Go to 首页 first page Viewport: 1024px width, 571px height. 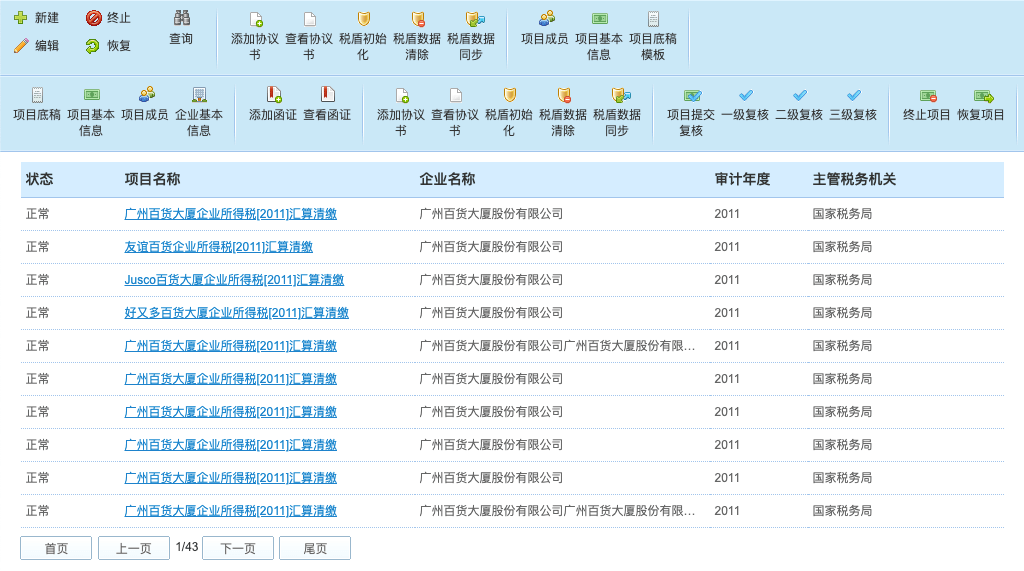tap(56, 548)
